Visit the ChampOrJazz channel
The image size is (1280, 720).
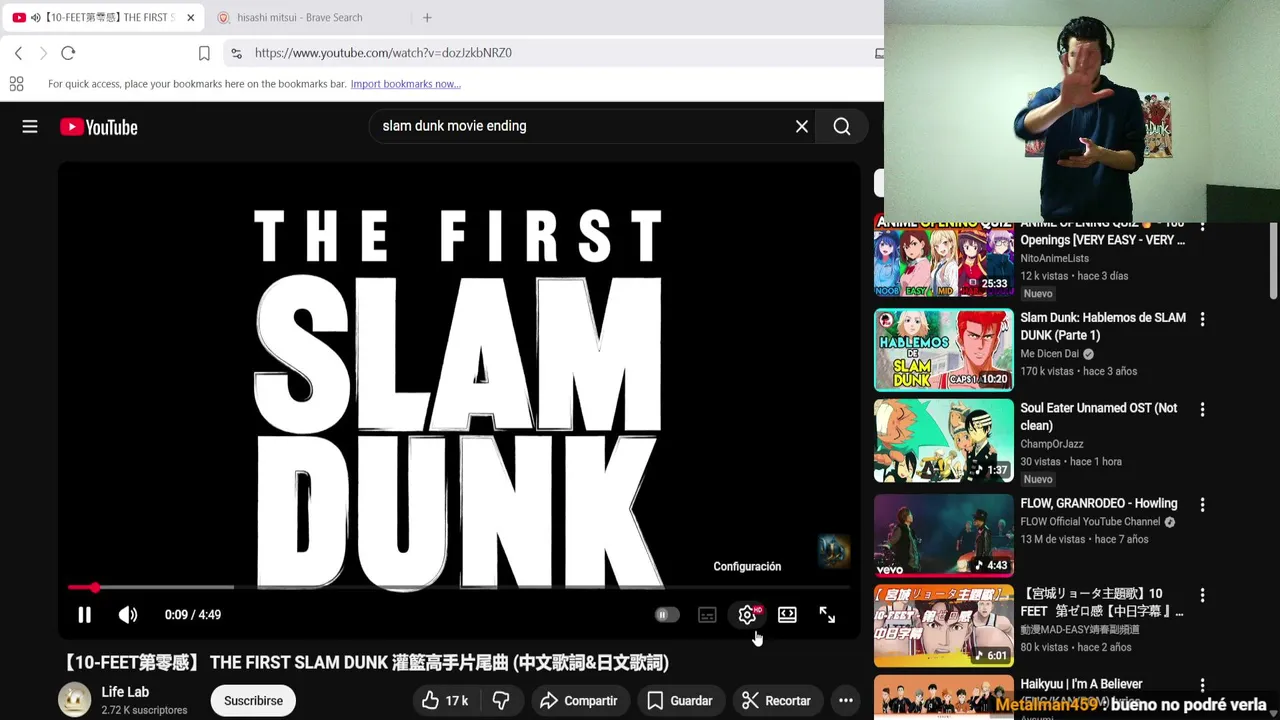point(1052,444)
